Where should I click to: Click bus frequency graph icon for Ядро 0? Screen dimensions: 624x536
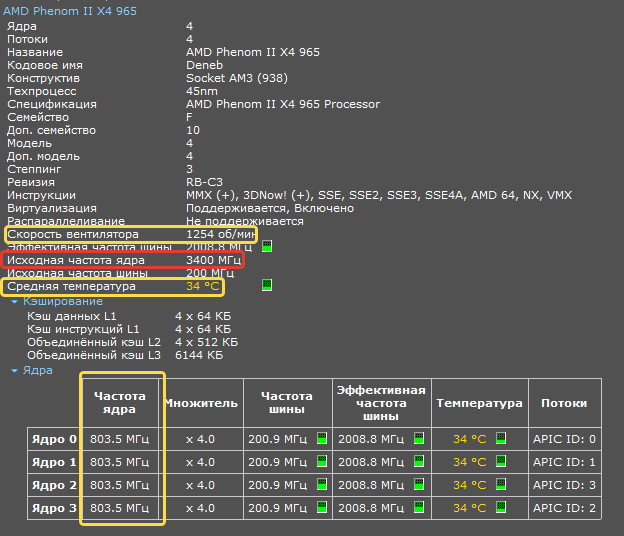pos(322,438)
